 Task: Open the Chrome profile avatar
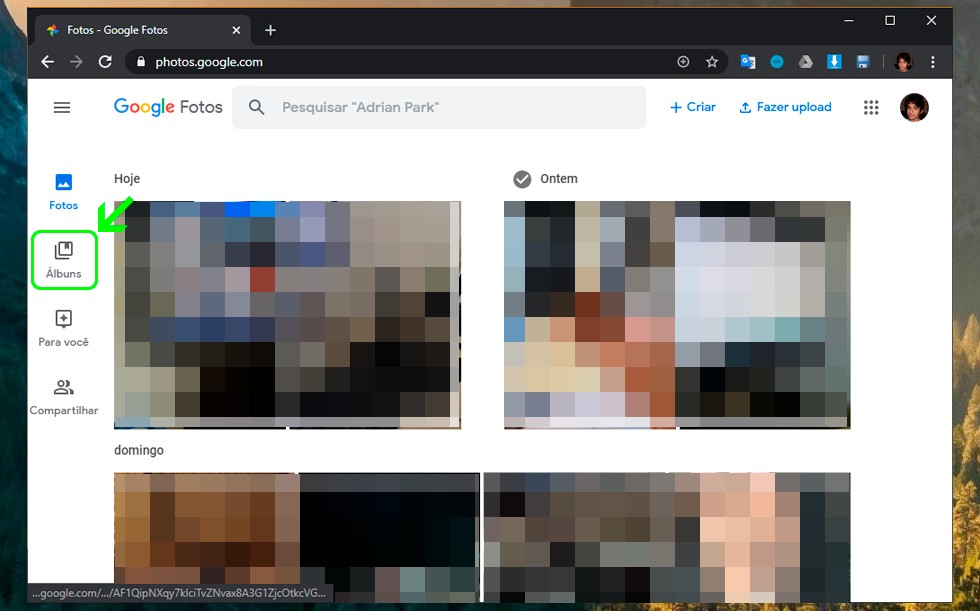tap(904, 62)
